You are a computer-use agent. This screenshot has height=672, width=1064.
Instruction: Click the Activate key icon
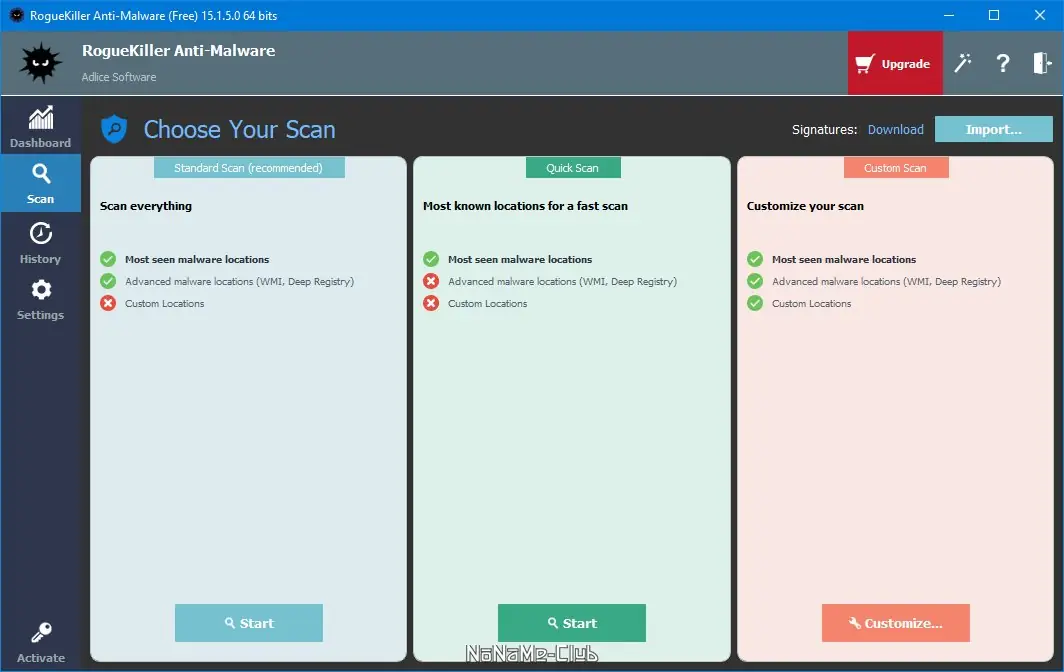(x=41, y=633)
